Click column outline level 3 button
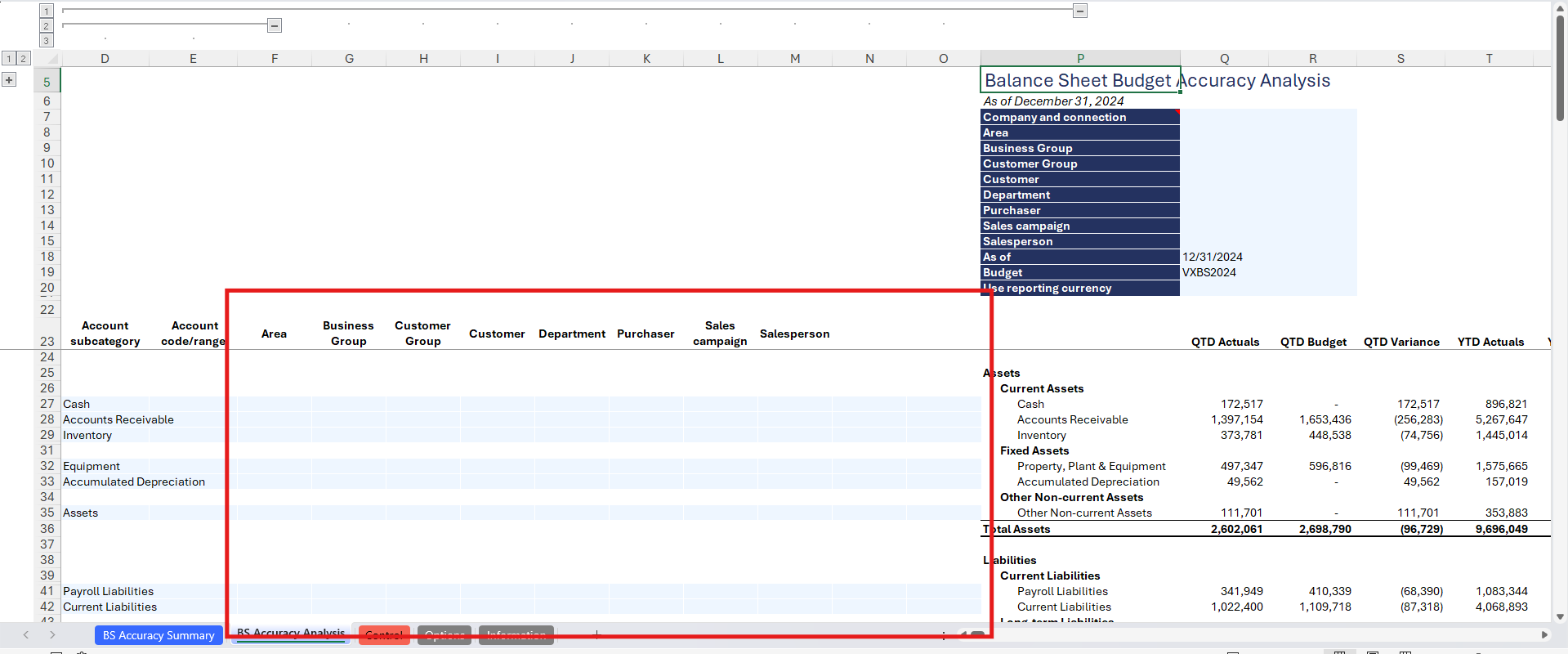The height and width of the screenshot is (654, 1568). (47, 41)
